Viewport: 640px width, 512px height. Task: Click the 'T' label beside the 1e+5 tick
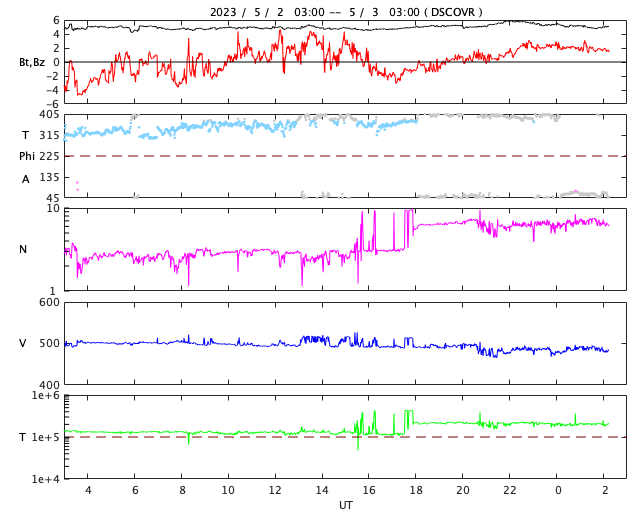[23, 437]
